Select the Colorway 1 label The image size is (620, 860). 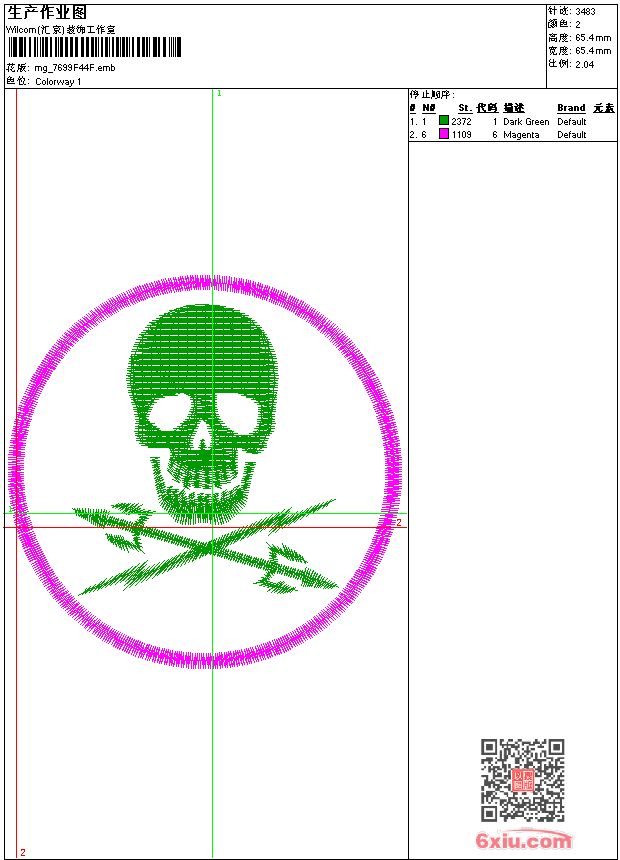tap(59, 81)
